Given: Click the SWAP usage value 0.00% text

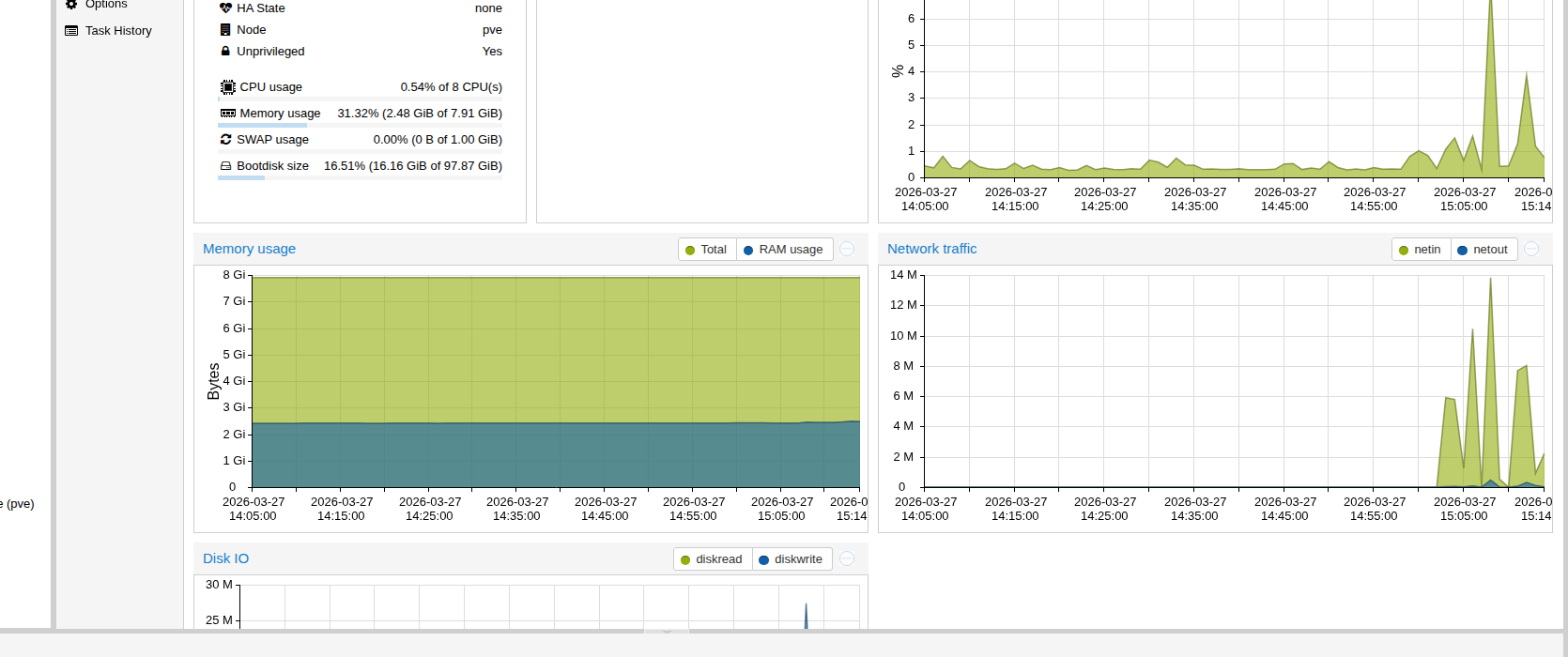Looking at the screenshot, I should [438, 140].
